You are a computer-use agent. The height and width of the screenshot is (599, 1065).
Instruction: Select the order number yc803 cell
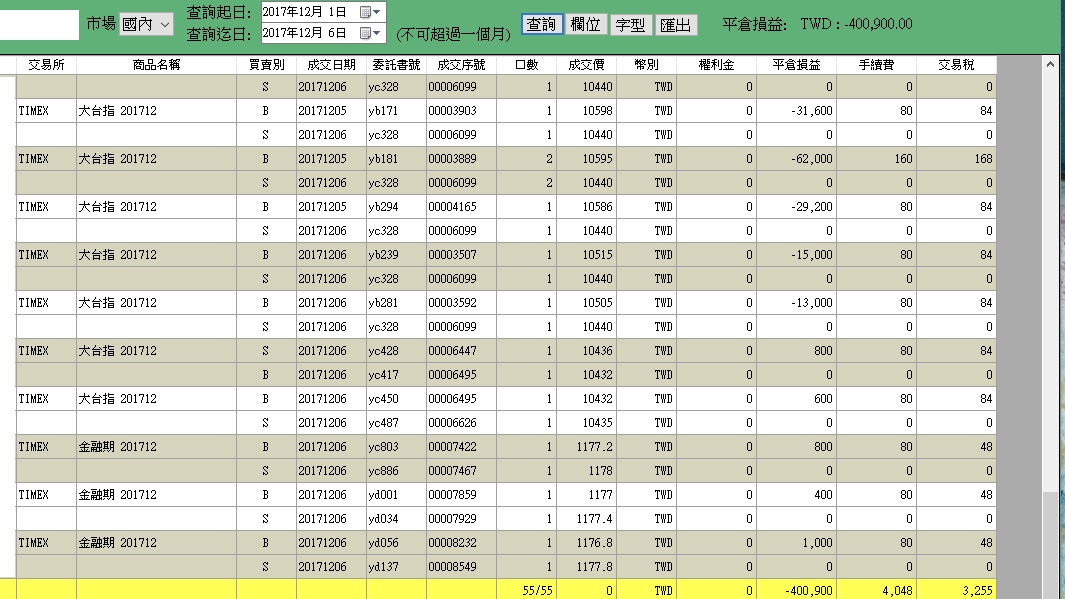coord(396,447)
